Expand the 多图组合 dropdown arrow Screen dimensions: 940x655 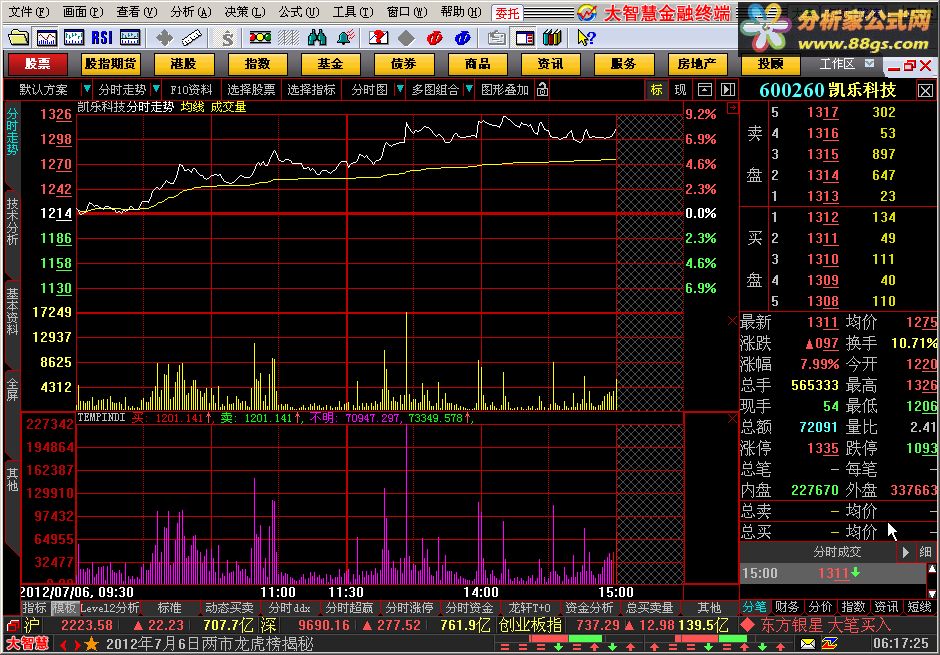(x=469, y=89)
